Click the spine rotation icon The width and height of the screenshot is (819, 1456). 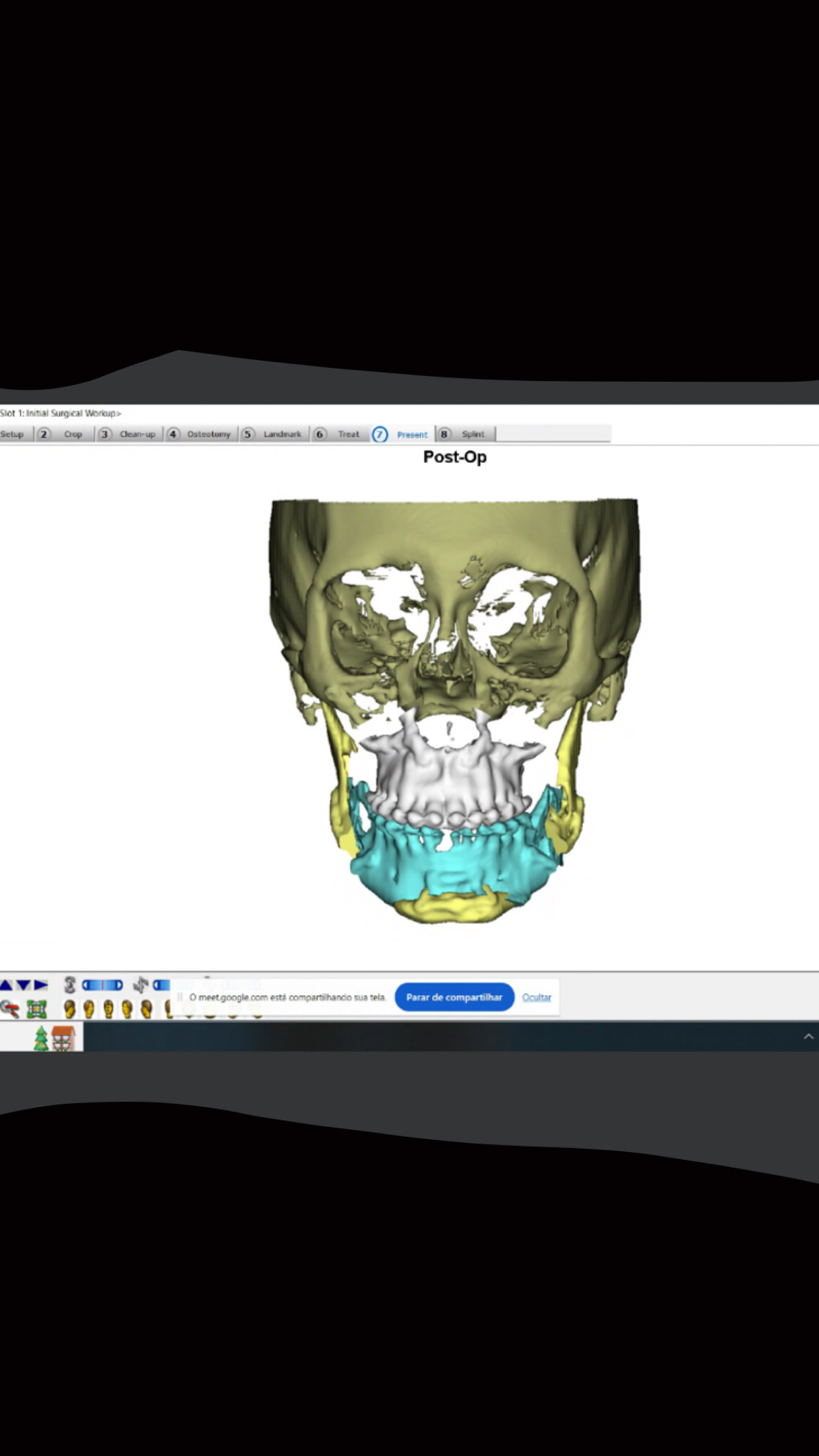(70, 985)
